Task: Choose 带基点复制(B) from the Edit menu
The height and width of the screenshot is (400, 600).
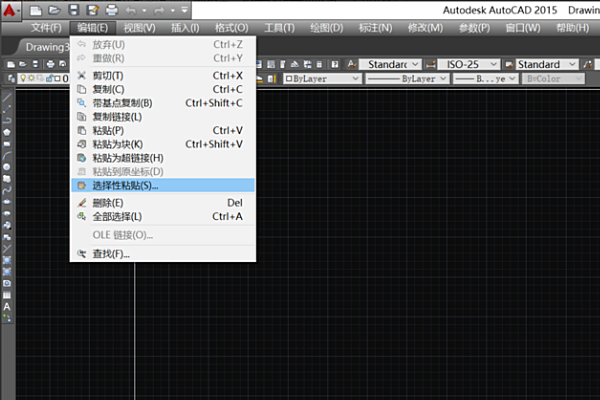Action: (163, 103)
